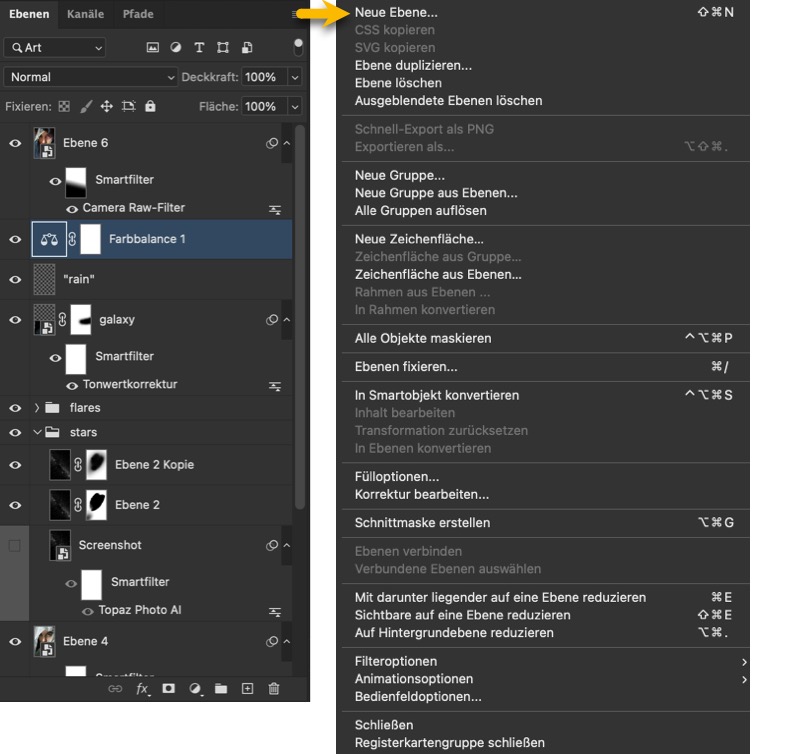
Task: Prevent artboard auto-nesting lock icon
Action: pos(129,106)
